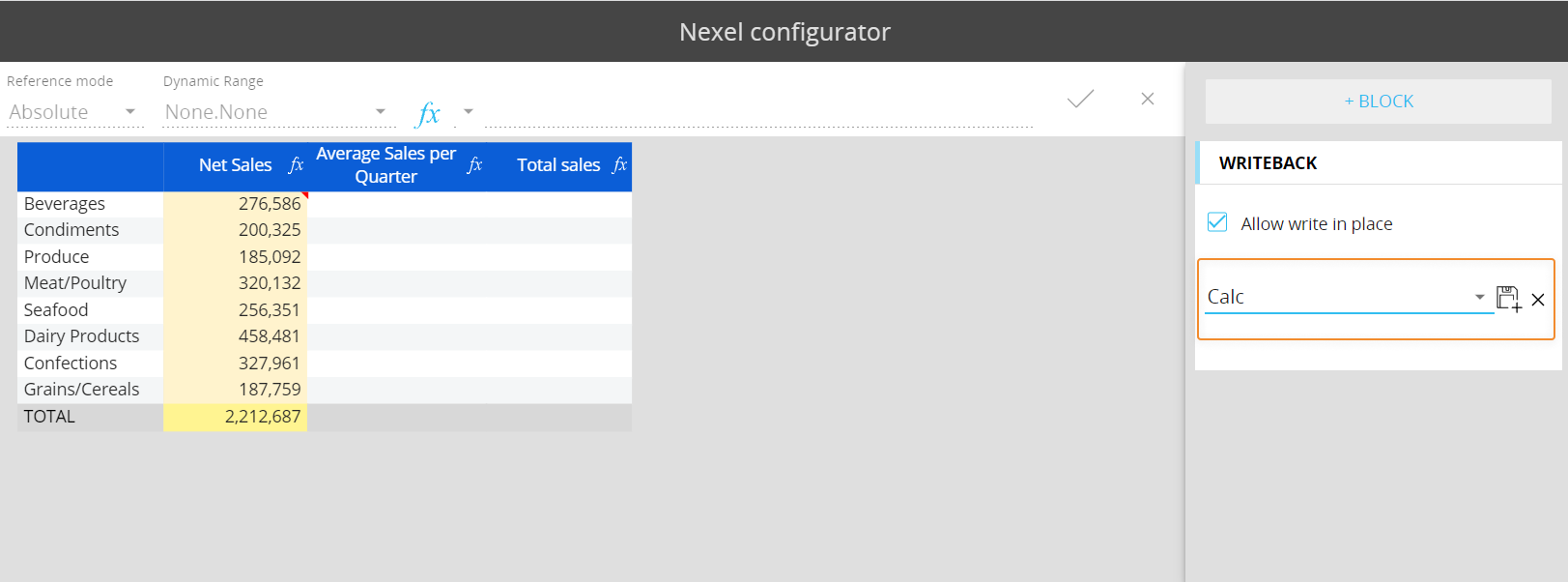This screenshot has height=582, width=1568.
Task: Cancel editing with the toolbar X icon
Action: pyautogui.click(x=1147, y=99)
